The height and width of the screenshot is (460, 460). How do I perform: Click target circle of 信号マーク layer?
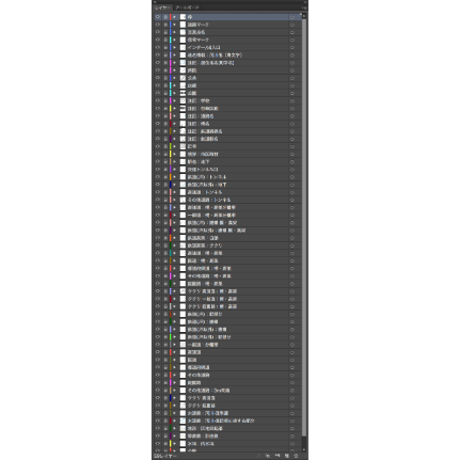tap(292, 40)
